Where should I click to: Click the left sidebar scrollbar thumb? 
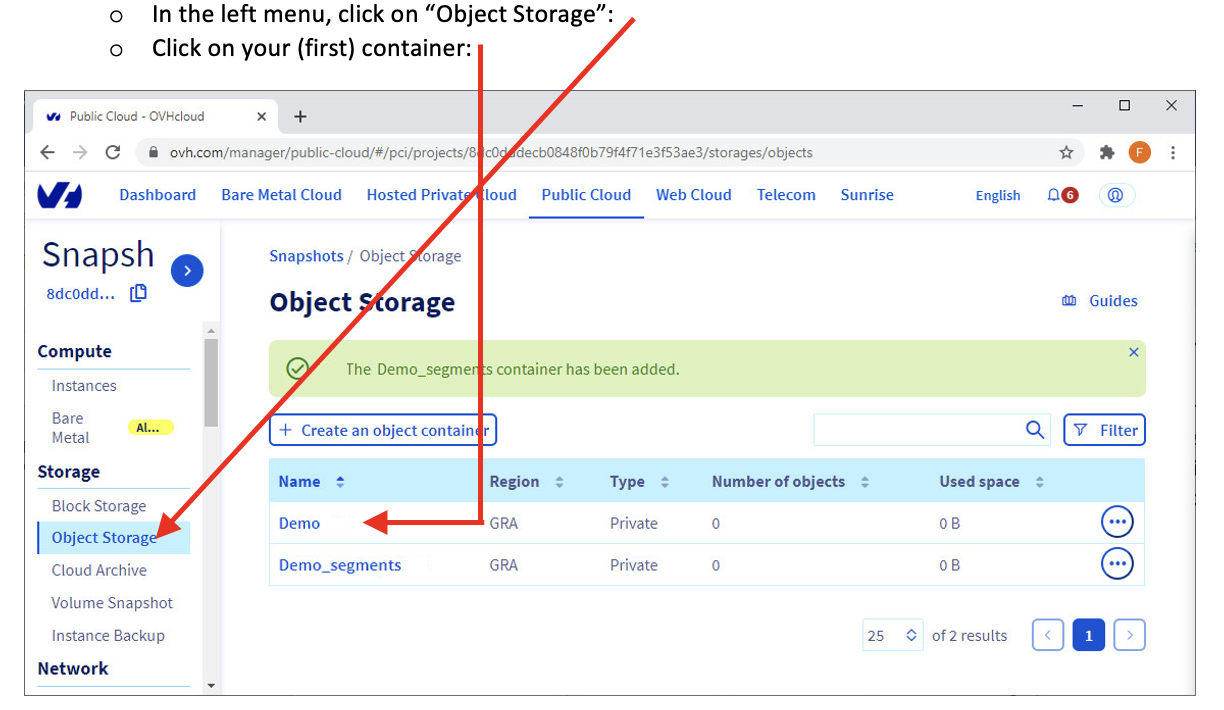(211, 380)
